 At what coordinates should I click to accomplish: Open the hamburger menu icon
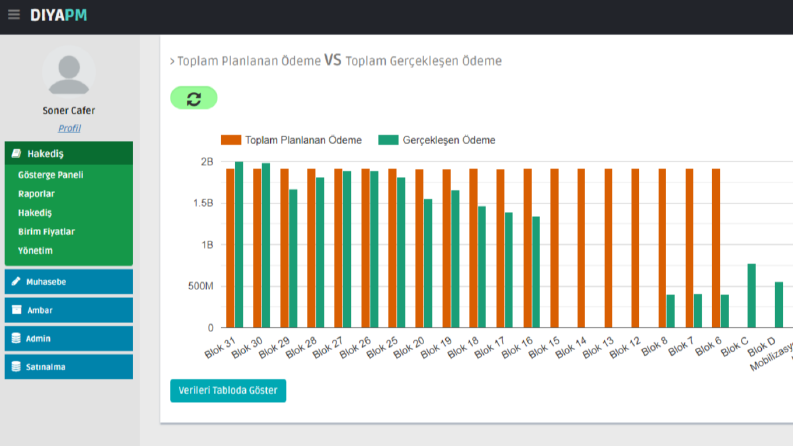[x=14, y=15]
